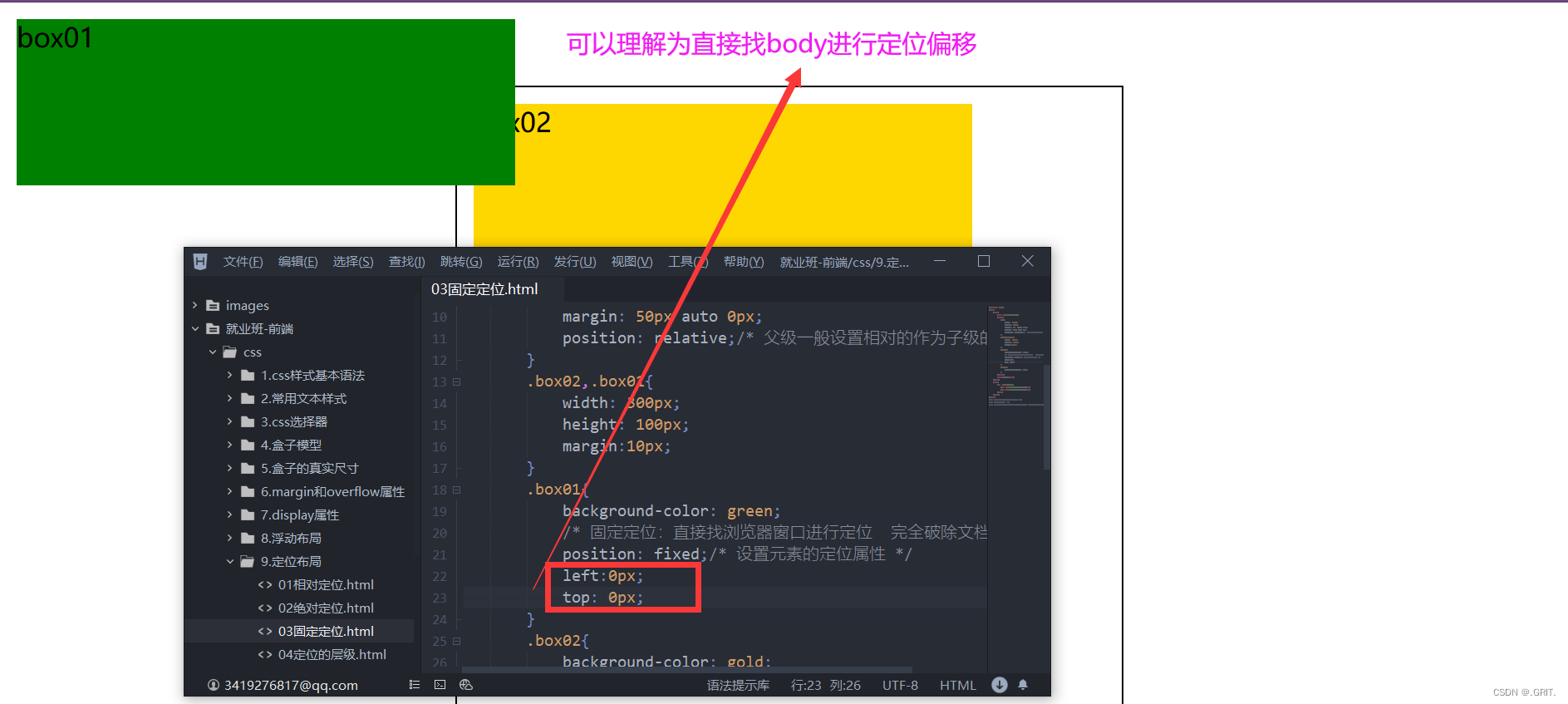The width and height of the screenshot is (1568, 704).
Task: Click line number 19 in the gutter
Action: click(440, 512)
